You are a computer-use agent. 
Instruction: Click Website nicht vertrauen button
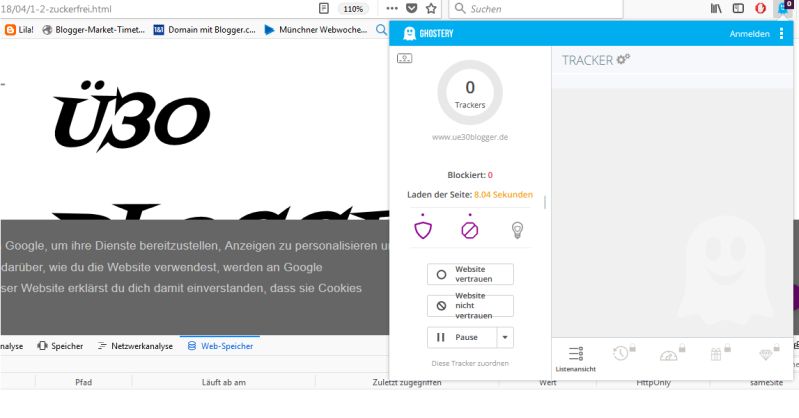click(470, 306)
